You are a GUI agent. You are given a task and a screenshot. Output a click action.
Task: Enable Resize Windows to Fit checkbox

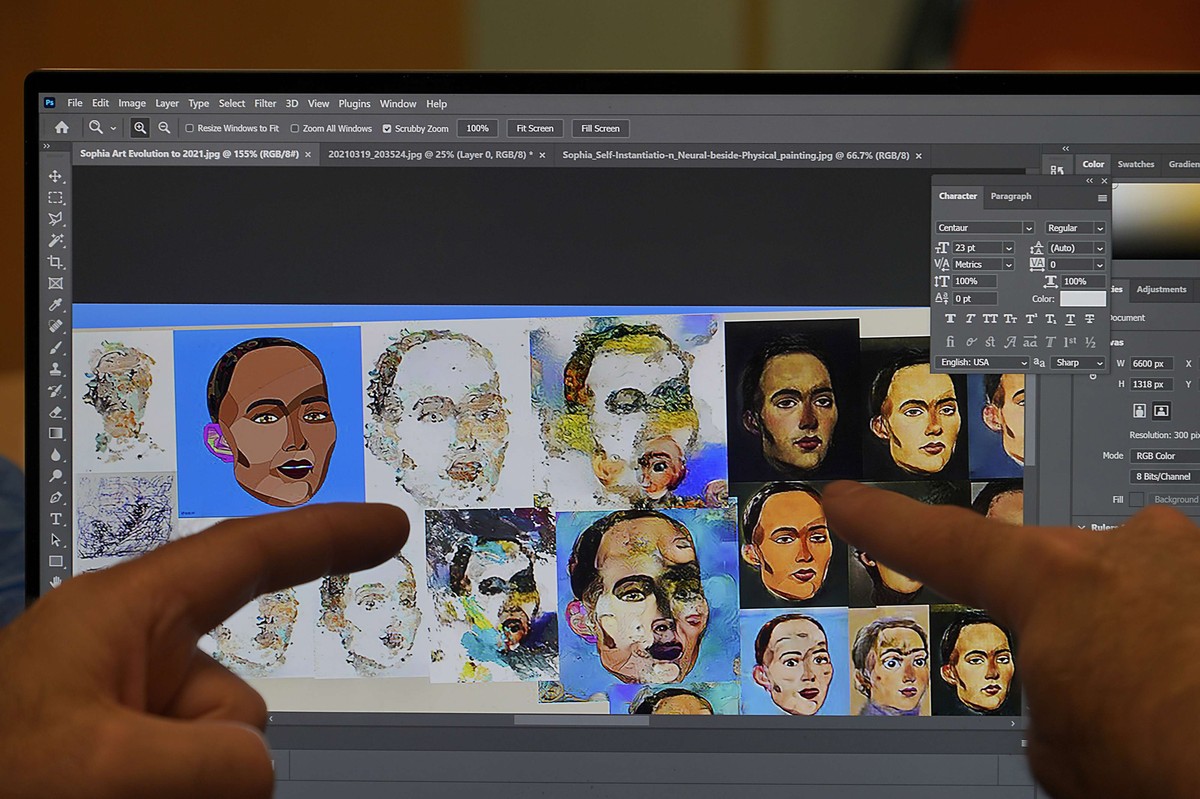tap(190, 128)
